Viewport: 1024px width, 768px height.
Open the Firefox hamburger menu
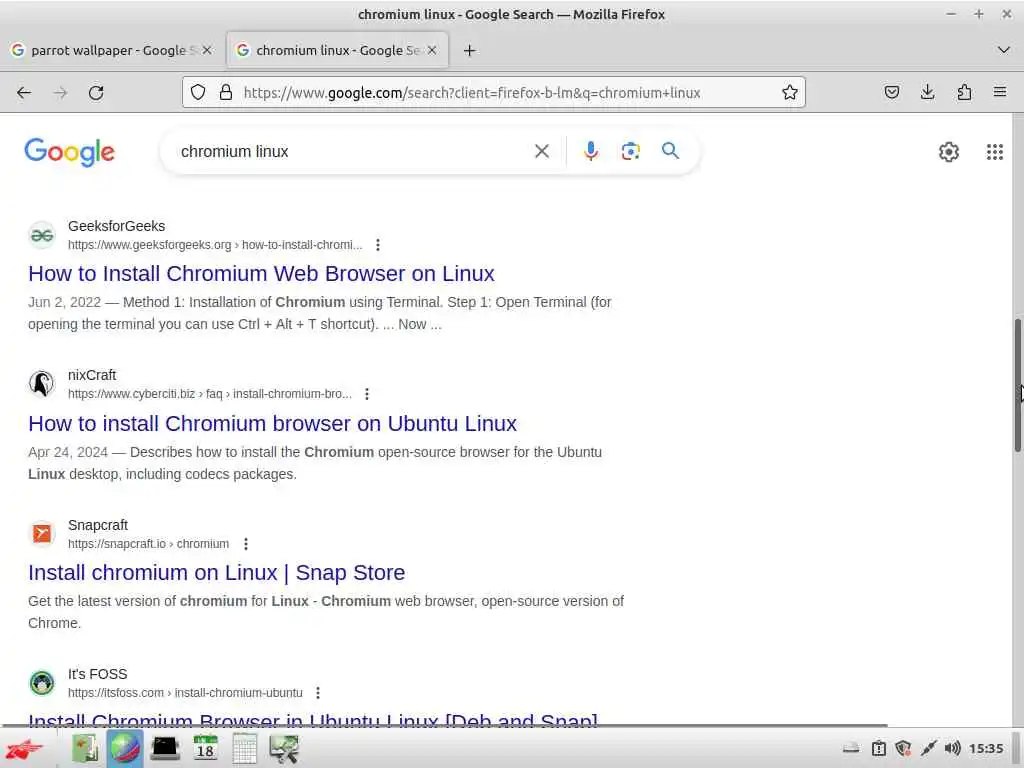pos(1000,92)
